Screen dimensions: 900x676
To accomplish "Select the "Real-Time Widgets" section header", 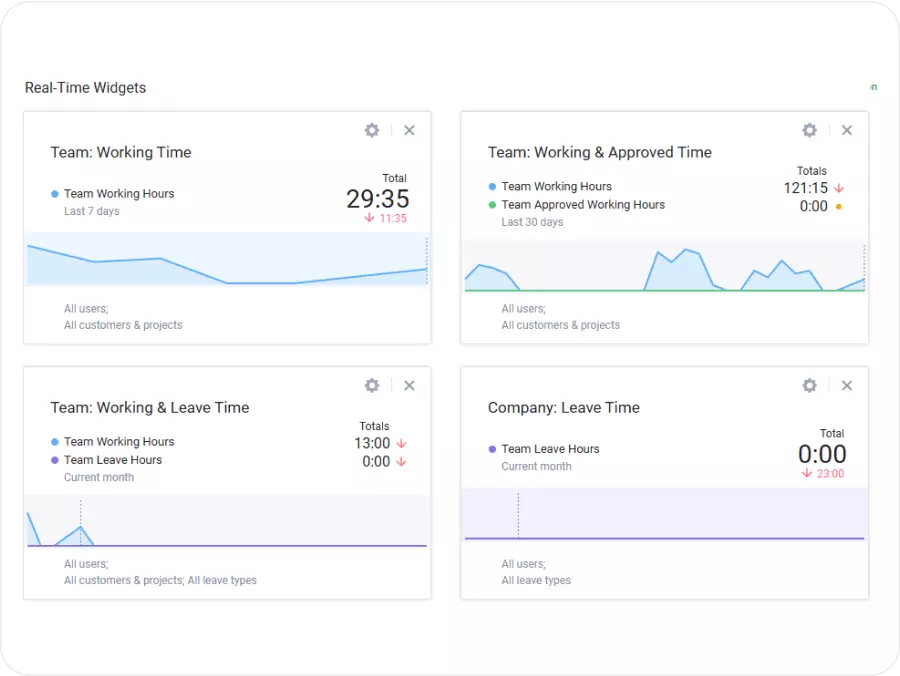I will pyautogui.click(x=85, y=88).
